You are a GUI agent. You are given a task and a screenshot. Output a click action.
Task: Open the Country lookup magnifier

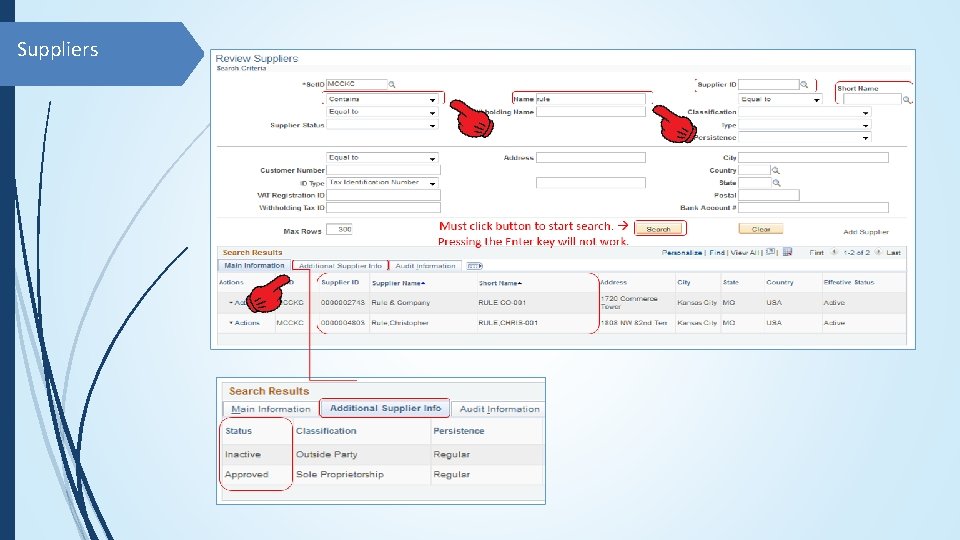coord(776,170)
